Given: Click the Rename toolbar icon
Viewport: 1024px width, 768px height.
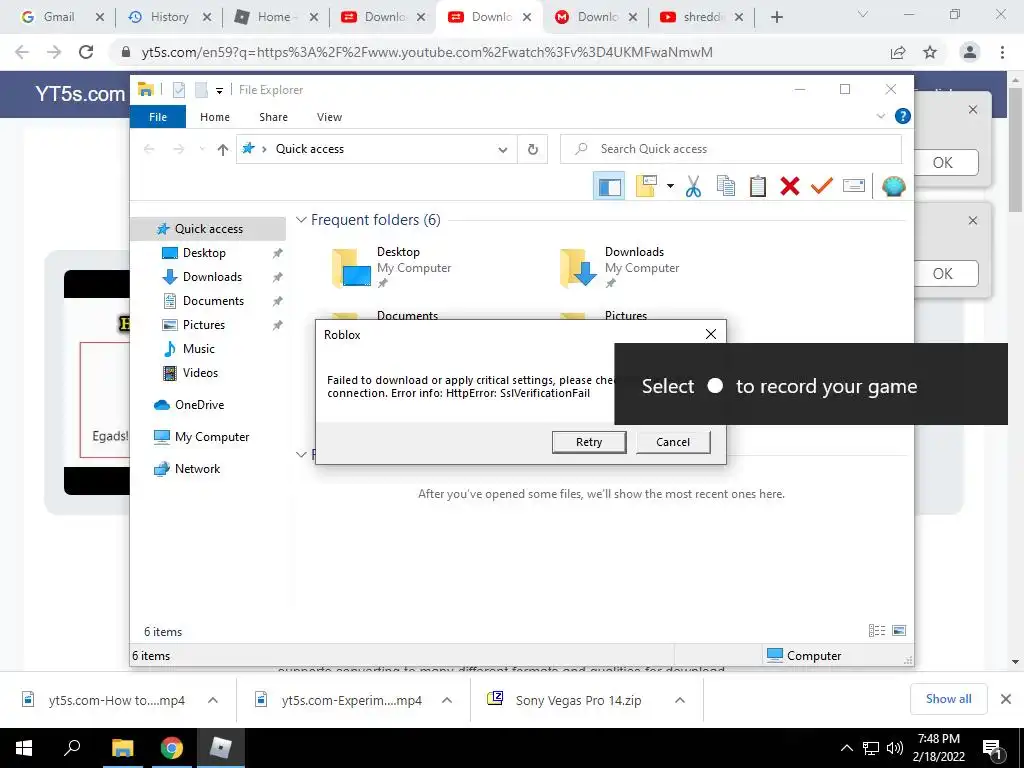Looking at the screenshot, I should [x=854, y=186].
